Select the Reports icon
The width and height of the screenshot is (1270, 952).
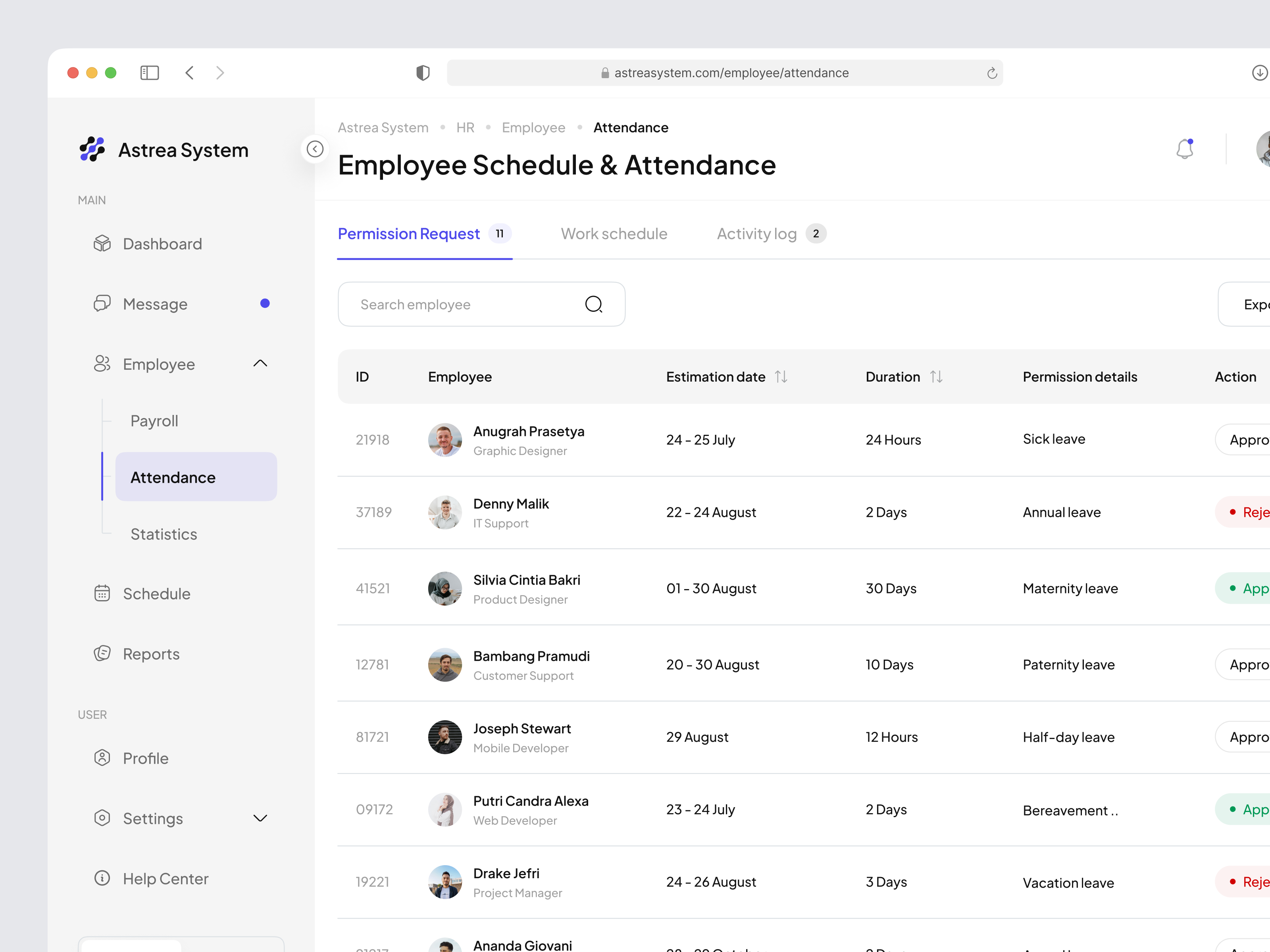pyautogui.click(x=102, y=653)
